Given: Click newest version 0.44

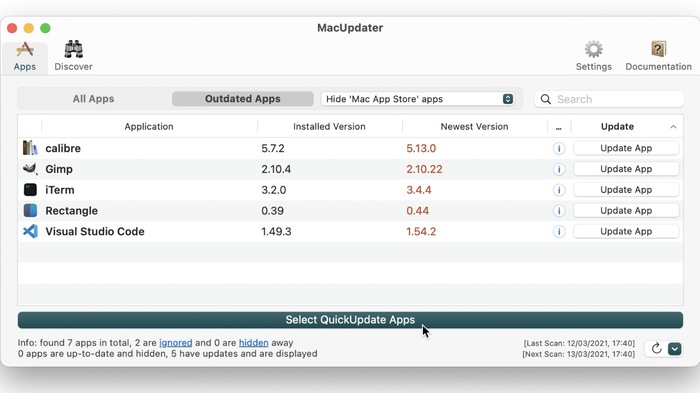Looking at the screenshot, I should click(417, 211).
